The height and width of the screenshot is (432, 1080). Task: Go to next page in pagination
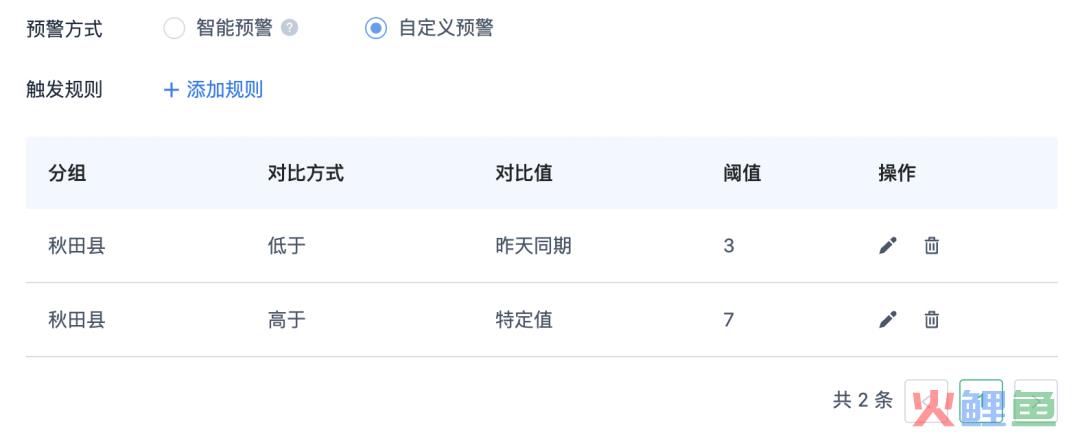click(x=1036, y=400)
